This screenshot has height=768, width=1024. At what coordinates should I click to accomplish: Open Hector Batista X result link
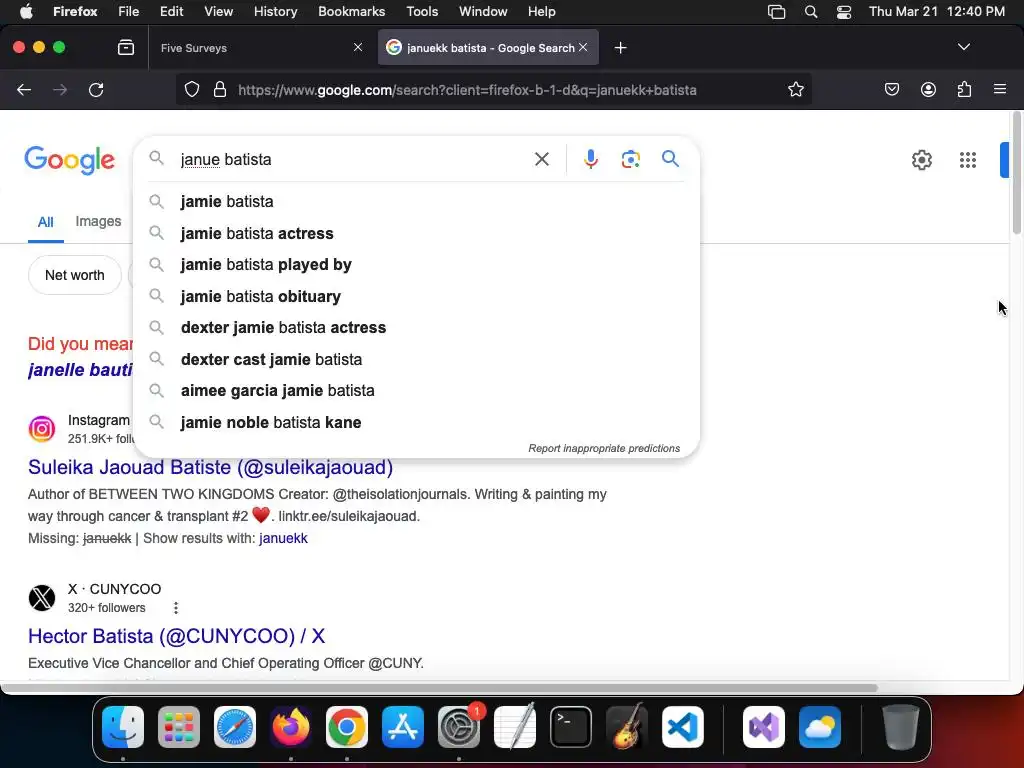pyautogui.click(x=176, y=636)
